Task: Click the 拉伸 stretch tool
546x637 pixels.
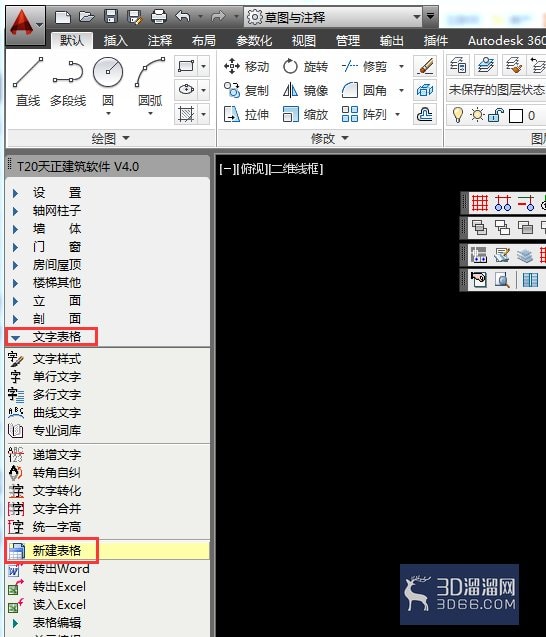Action: (246, 114)
